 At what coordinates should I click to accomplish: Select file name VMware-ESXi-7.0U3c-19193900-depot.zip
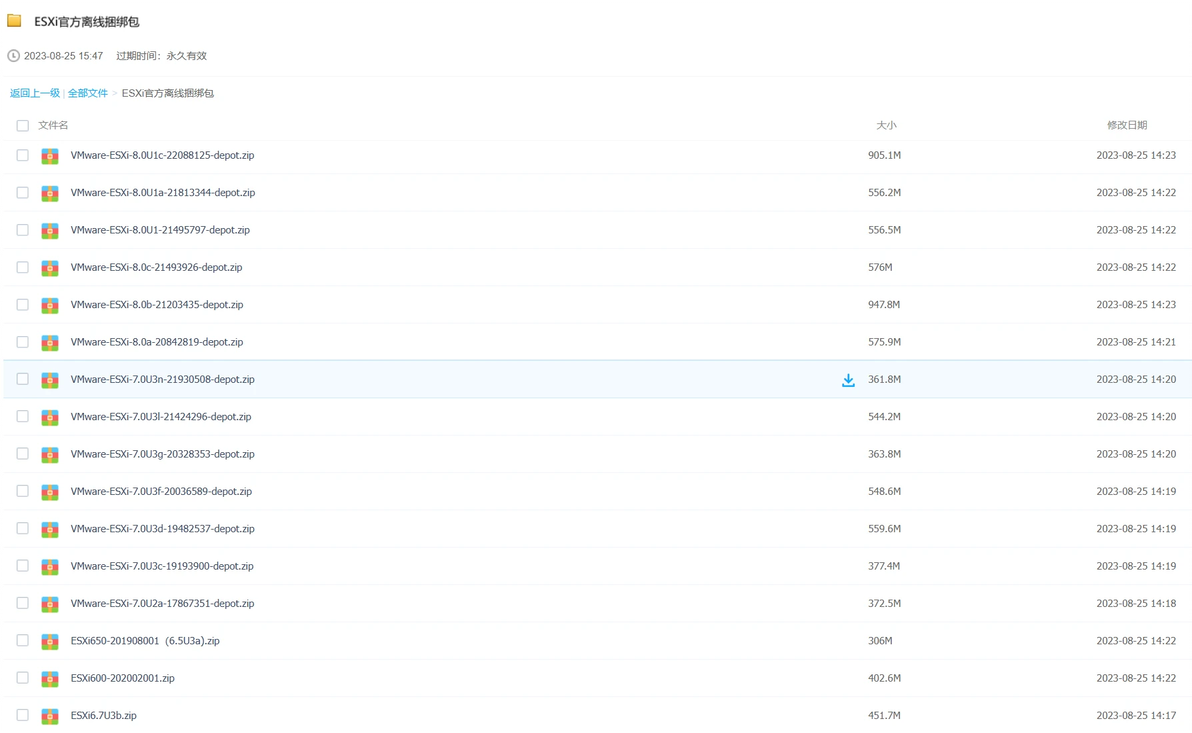tap(163, 566)
